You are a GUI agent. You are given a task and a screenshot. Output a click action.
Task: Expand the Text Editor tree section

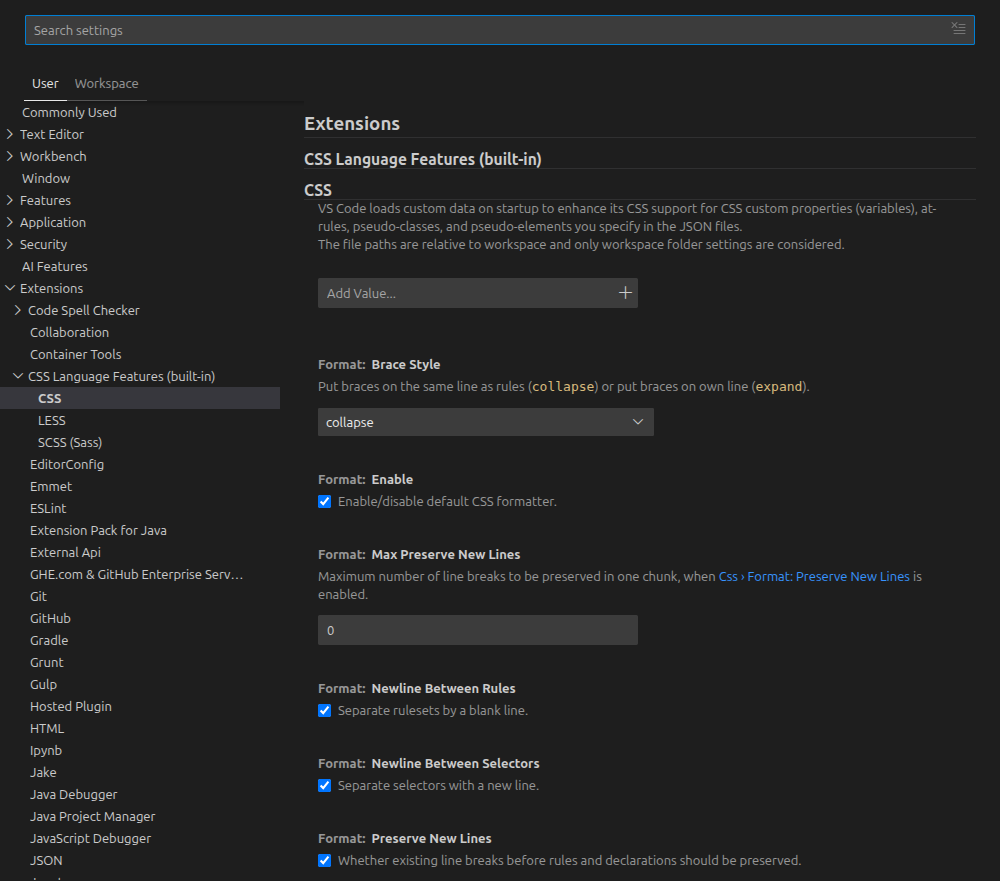tap(10, 134)
